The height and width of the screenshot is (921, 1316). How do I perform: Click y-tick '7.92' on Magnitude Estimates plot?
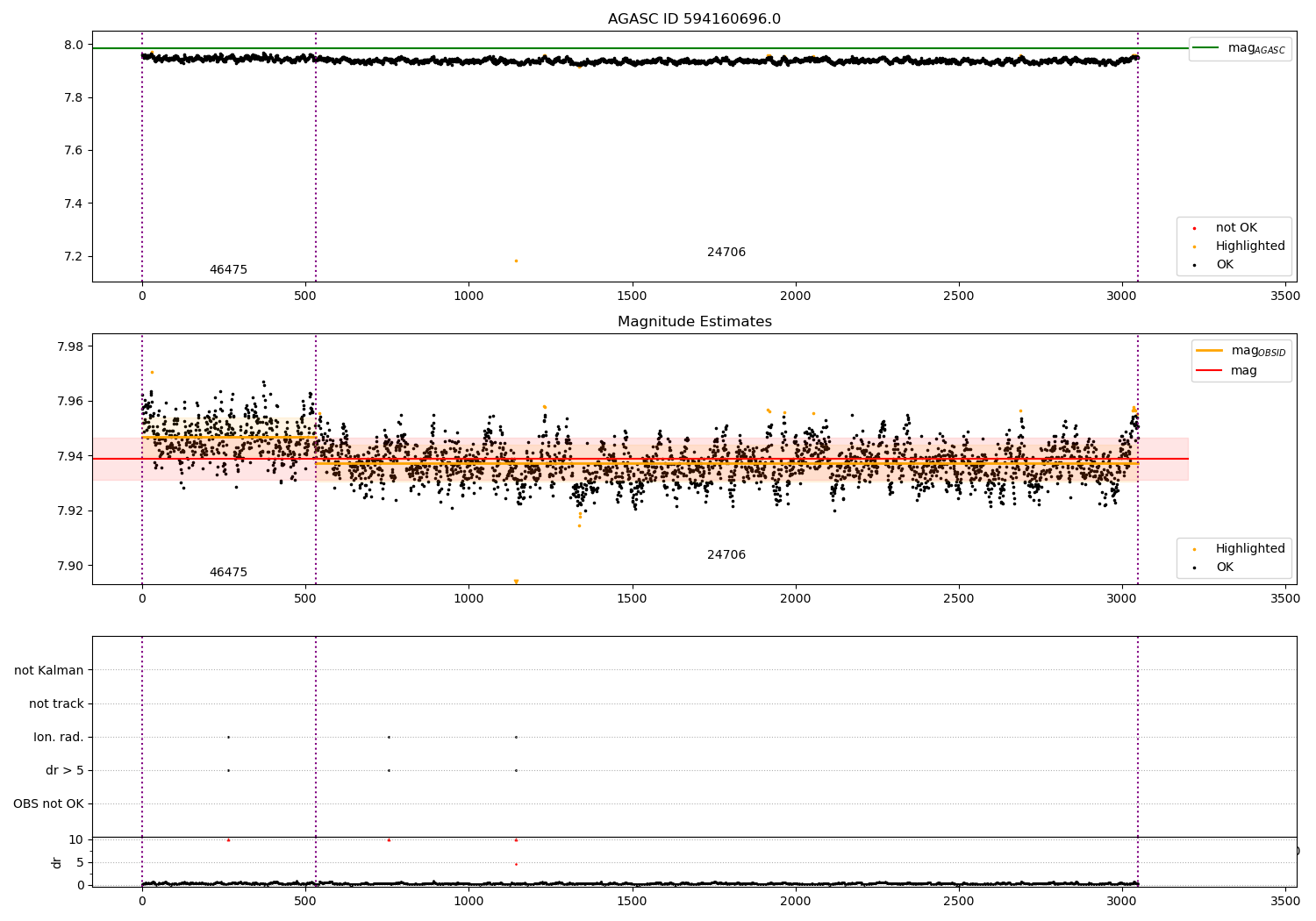click(x=71, y=511)
